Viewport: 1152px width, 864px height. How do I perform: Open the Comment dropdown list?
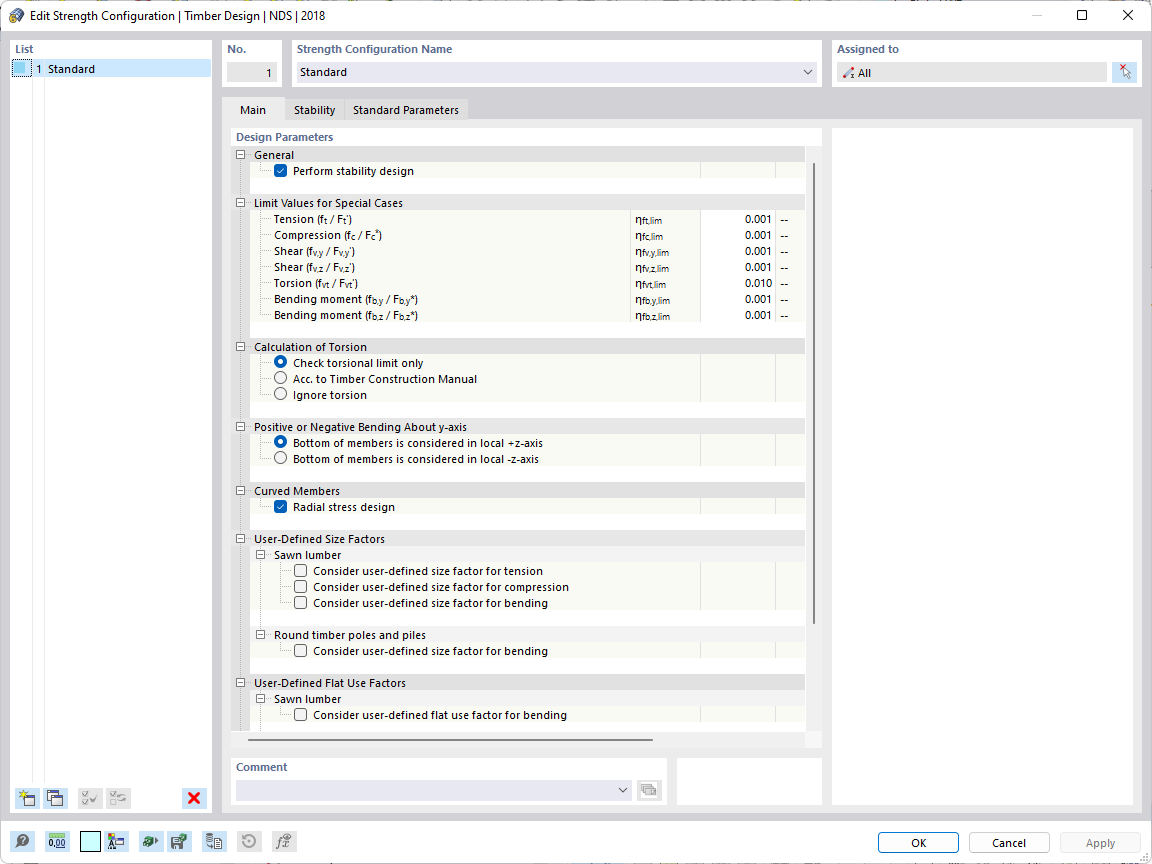click(x=623, y=790)
